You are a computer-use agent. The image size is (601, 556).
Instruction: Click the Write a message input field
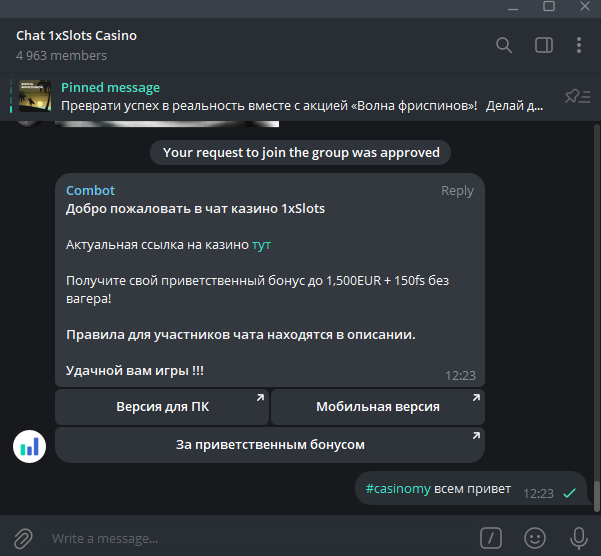point(261,538)
